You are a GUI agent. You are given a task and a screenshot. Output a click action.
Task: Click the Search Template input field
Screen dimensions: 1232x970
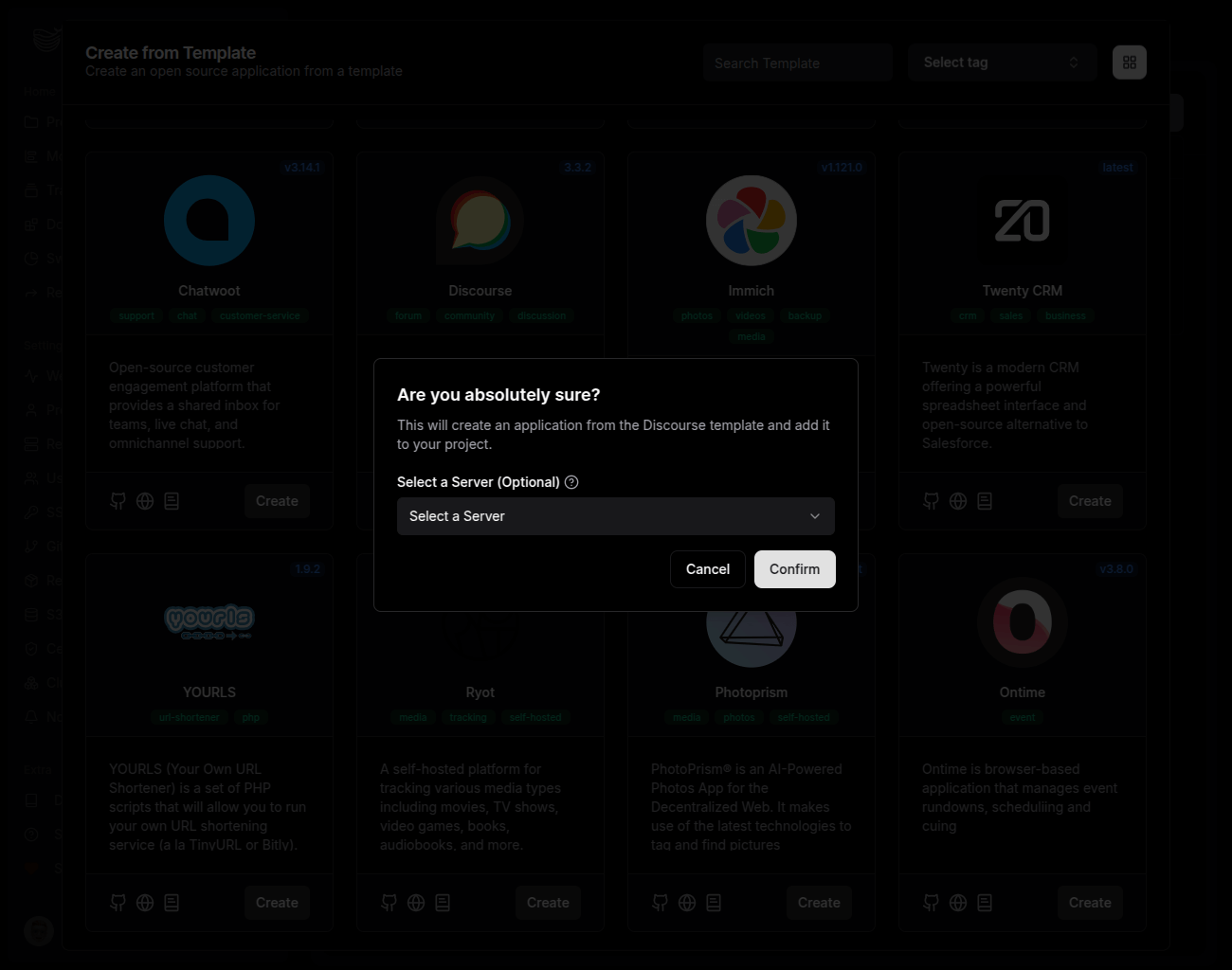[797, 62]
